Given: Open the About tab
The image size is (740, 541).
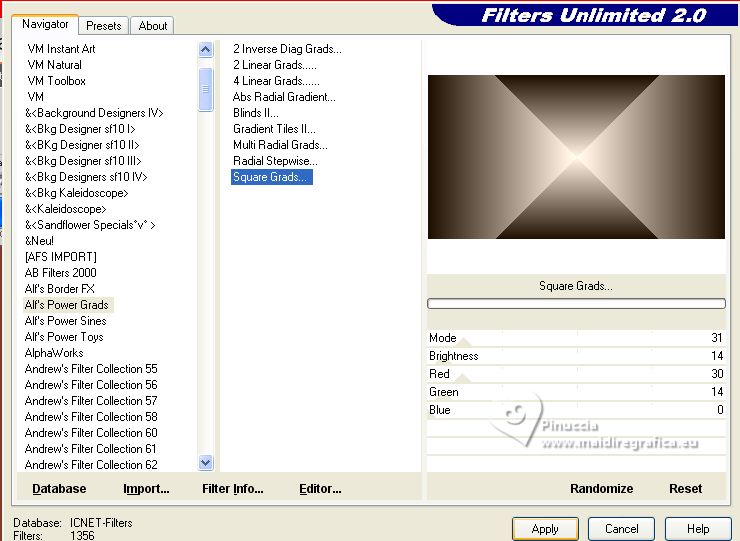Looking at the screenshot, I should click(x=152, y=25).
